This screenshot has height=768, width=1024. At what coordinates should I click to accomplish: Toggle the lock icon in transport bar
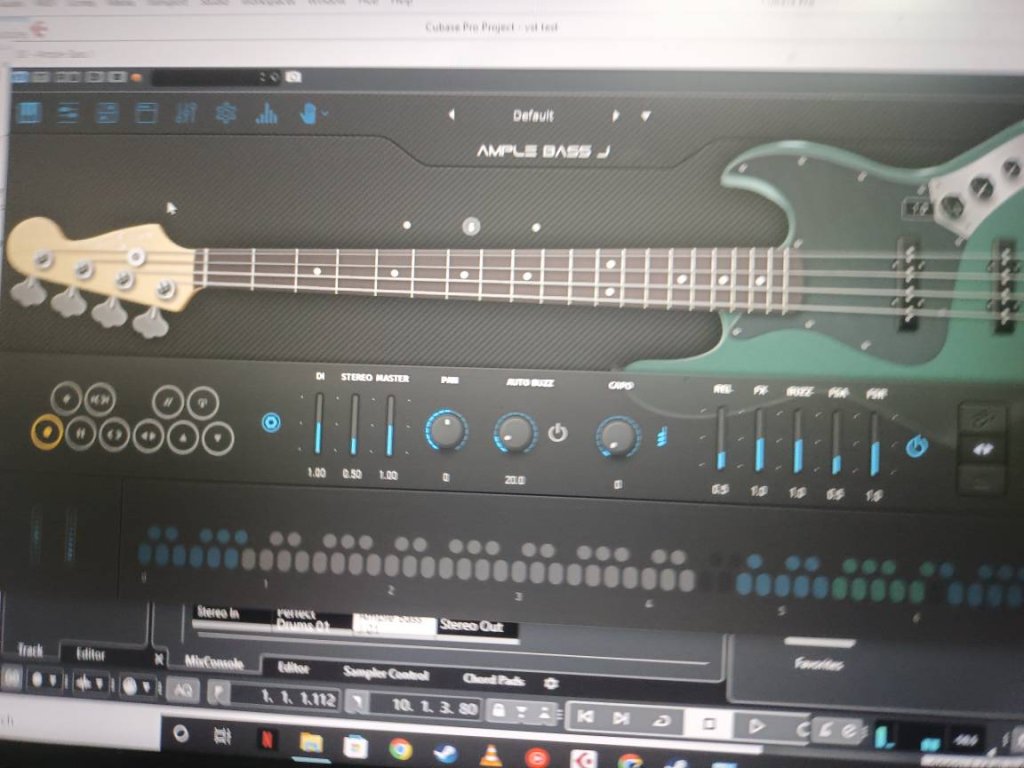click(x=498, y=711)
